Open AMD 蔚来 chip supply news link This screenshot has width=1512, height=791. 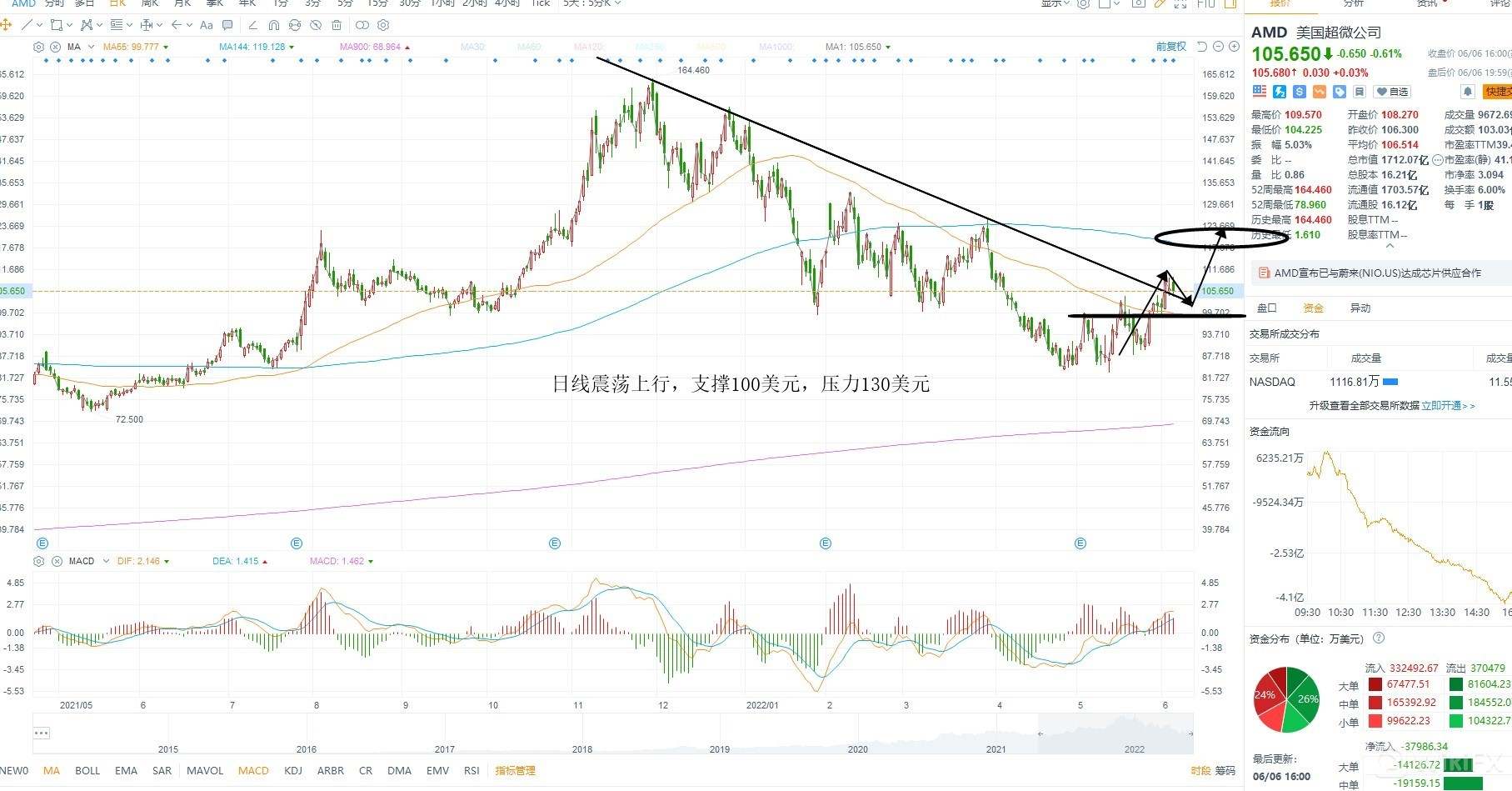(x=1378, y=273)
